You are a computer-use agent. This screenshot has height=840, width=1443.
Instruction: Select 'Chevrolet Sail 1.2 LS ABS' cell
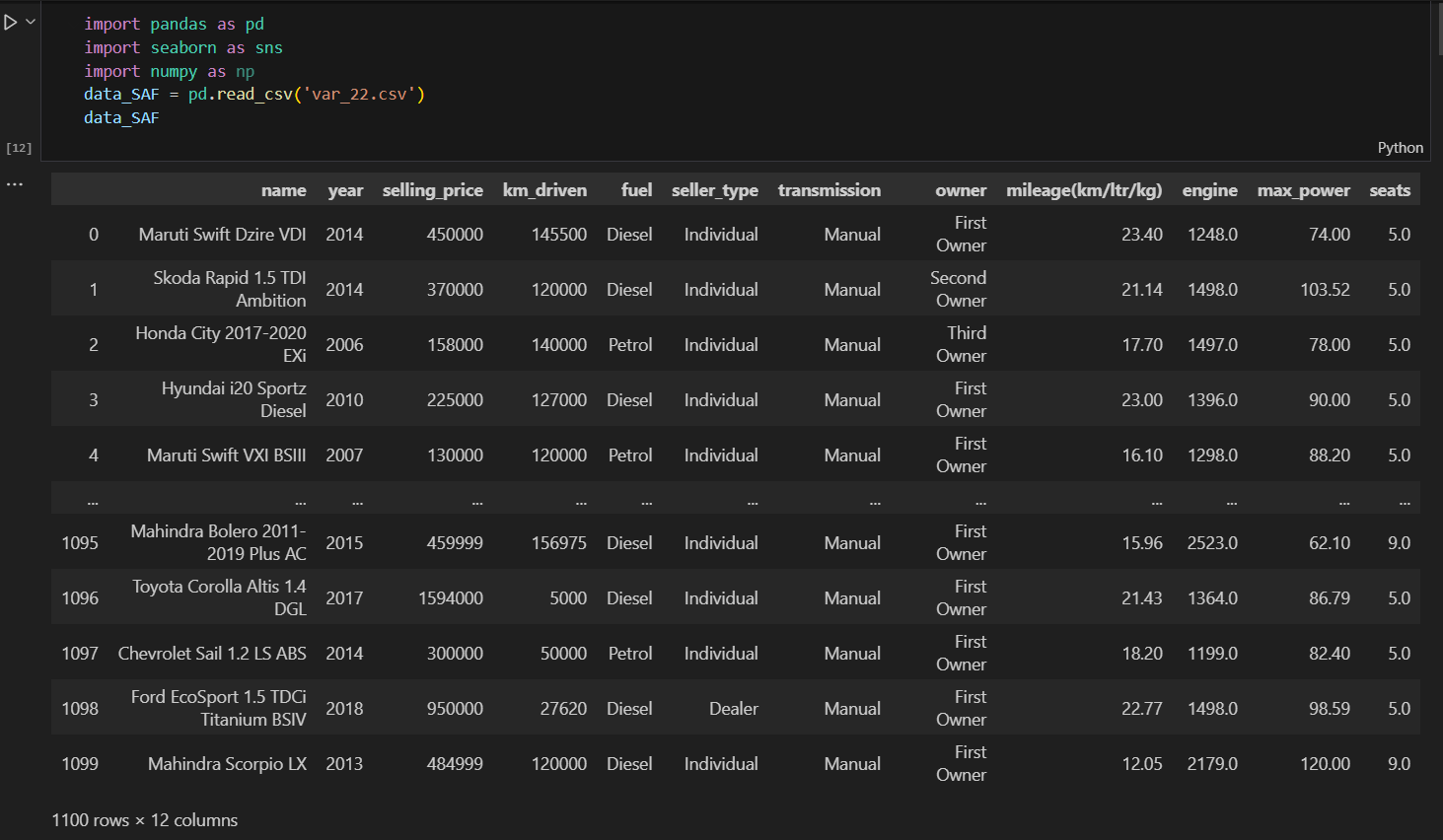[212, 654]
